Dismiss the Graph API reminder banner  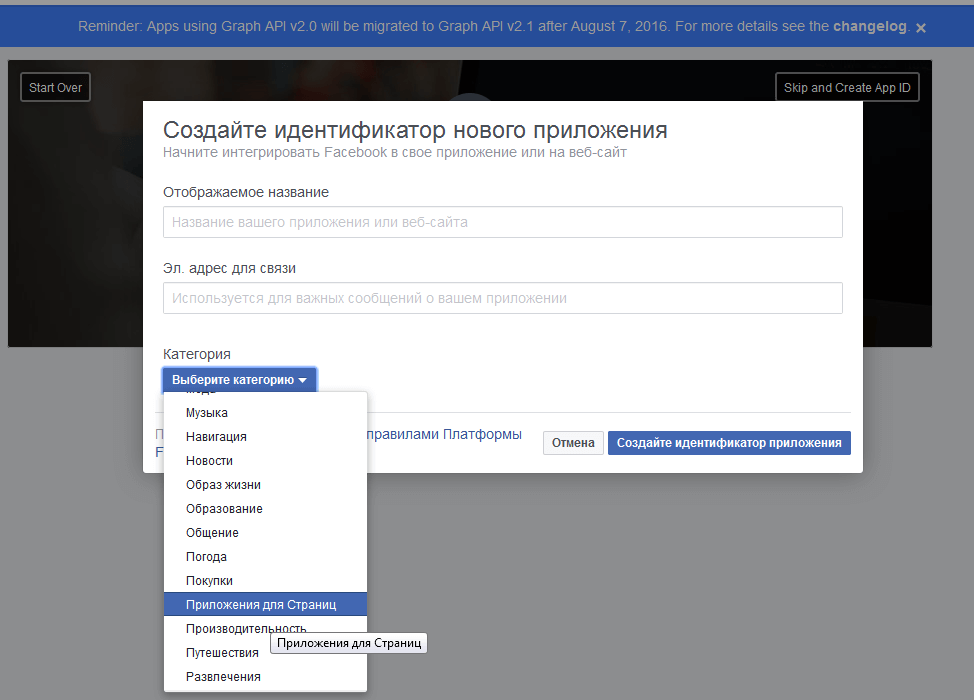click(x=921, y=27)
